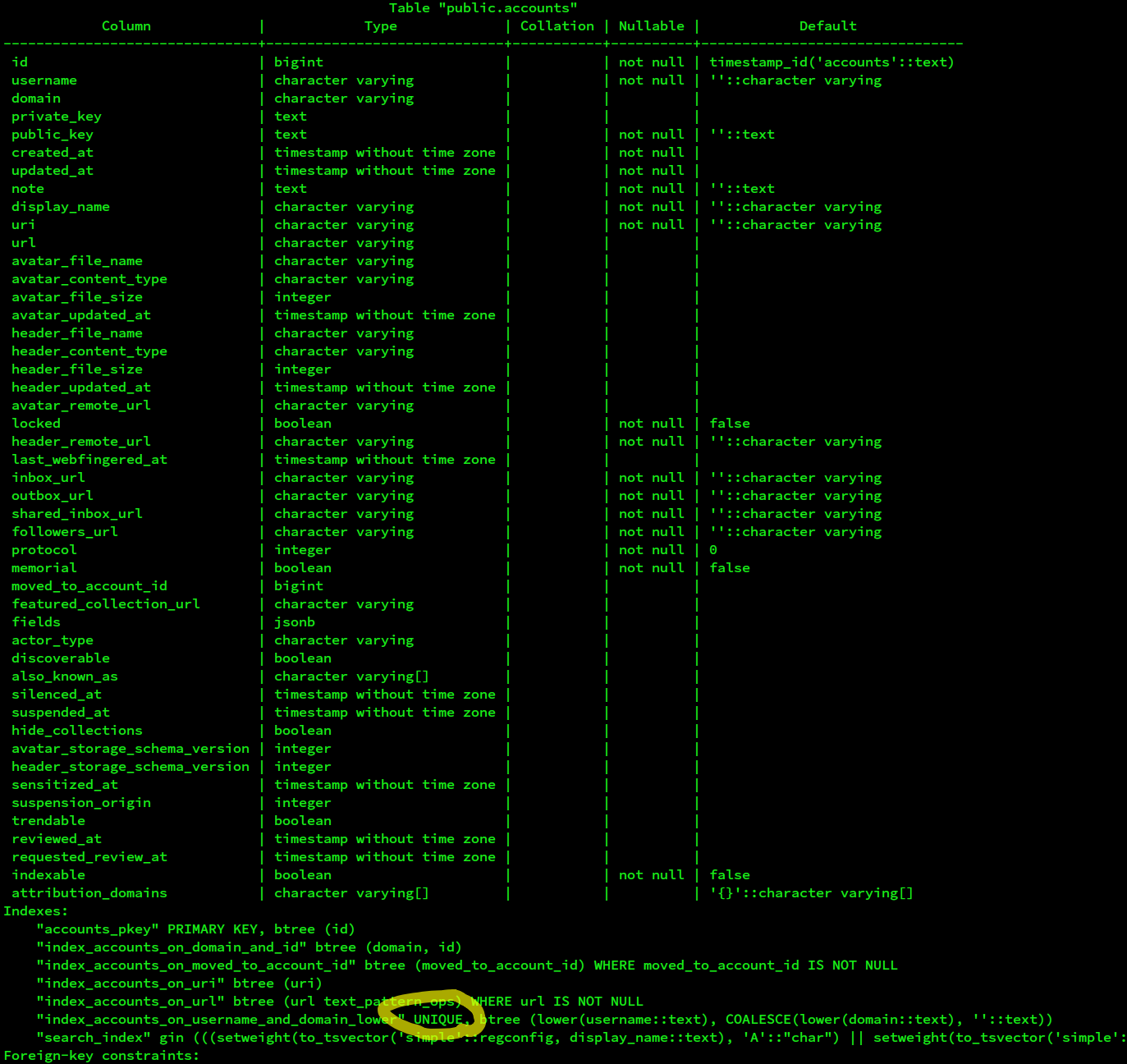Select the private_key column row
Screen dimensions: 1127x1064
pyautogui.click(x=56, y=116)
